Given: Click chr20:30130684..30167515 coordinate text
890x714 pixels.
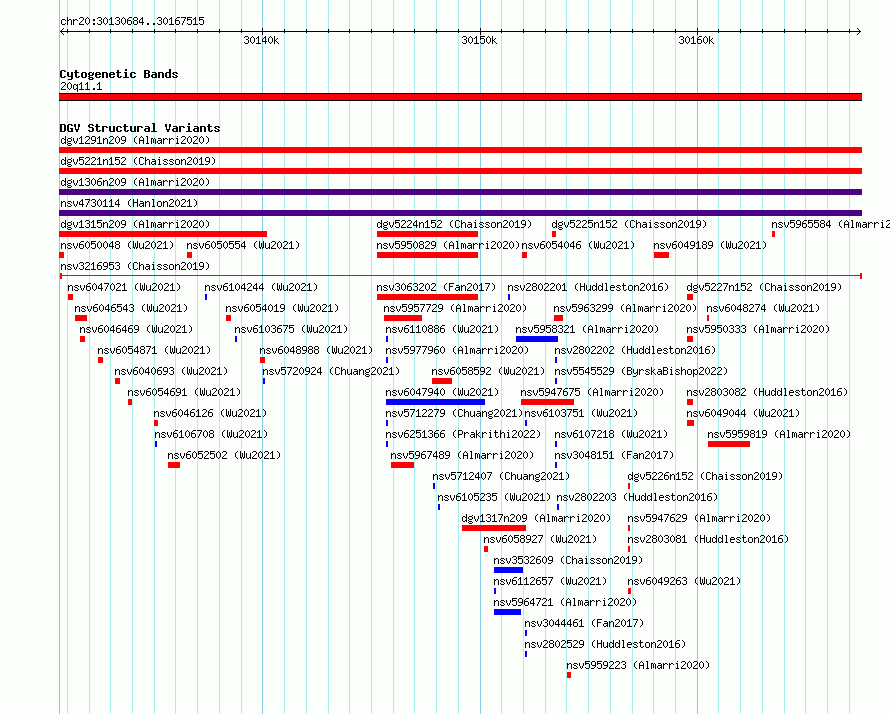Looking at the screenshot, I should click(132, 21).
